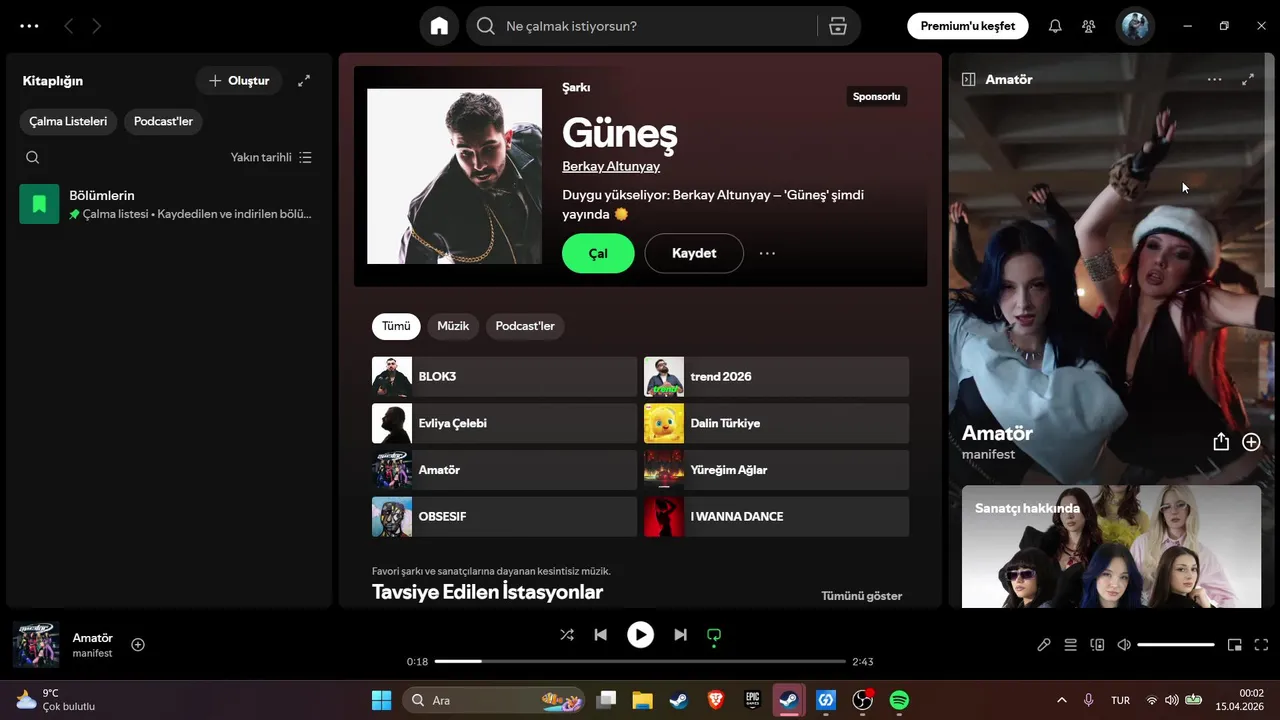1280x720 pixels.
Task: Click Premium'u keşfet button
Action: [968, 26]
